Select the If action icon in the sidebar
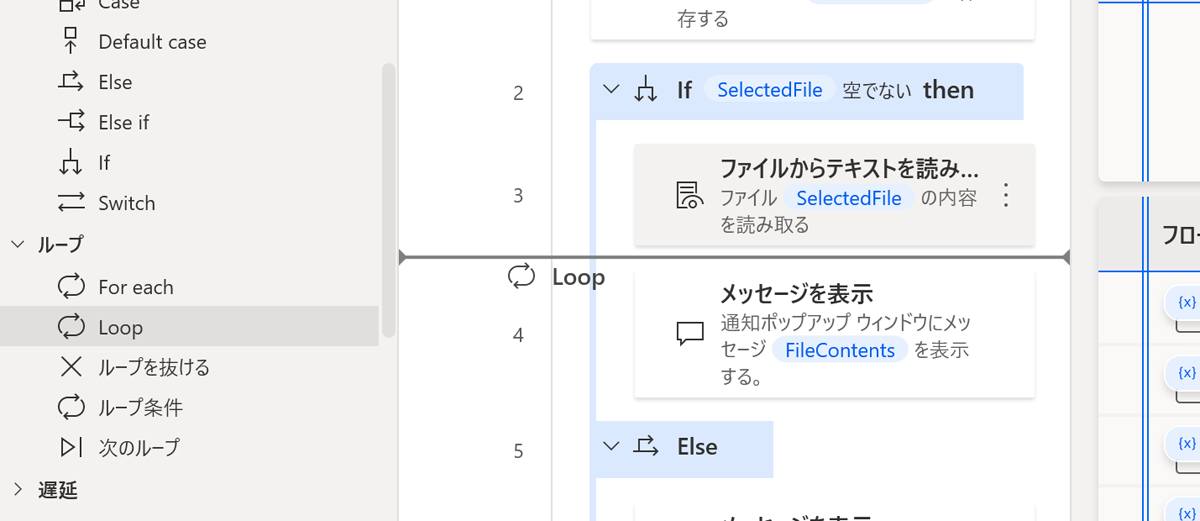The width and height of the screenshot is (1200, 521). click(71, 162)
